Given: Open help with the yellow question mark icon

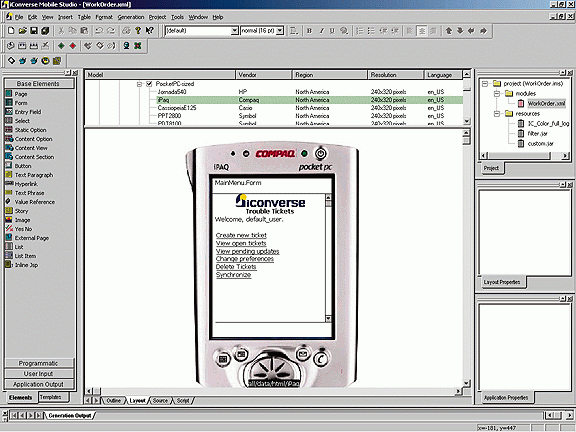Looking at the screenshot, I should tap(138, 30).
